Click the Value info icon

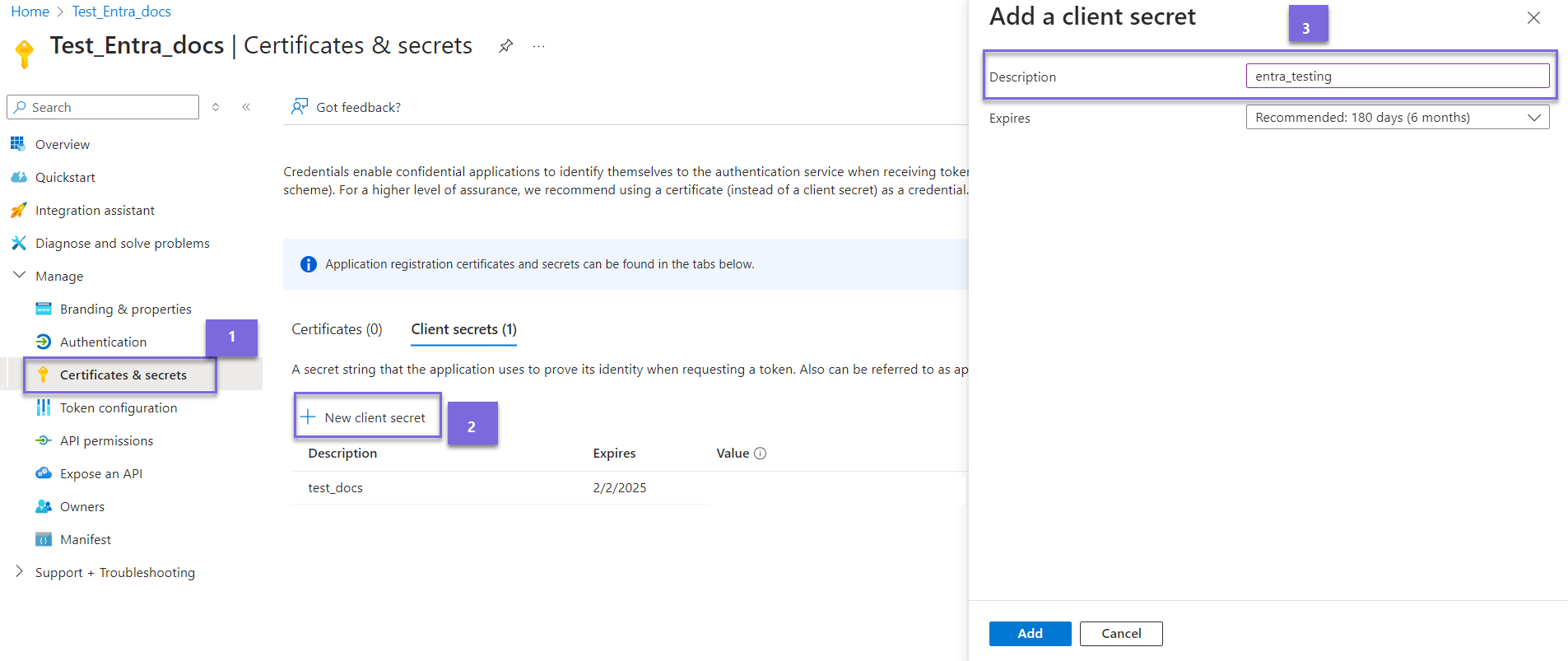[x=761, y=454]
